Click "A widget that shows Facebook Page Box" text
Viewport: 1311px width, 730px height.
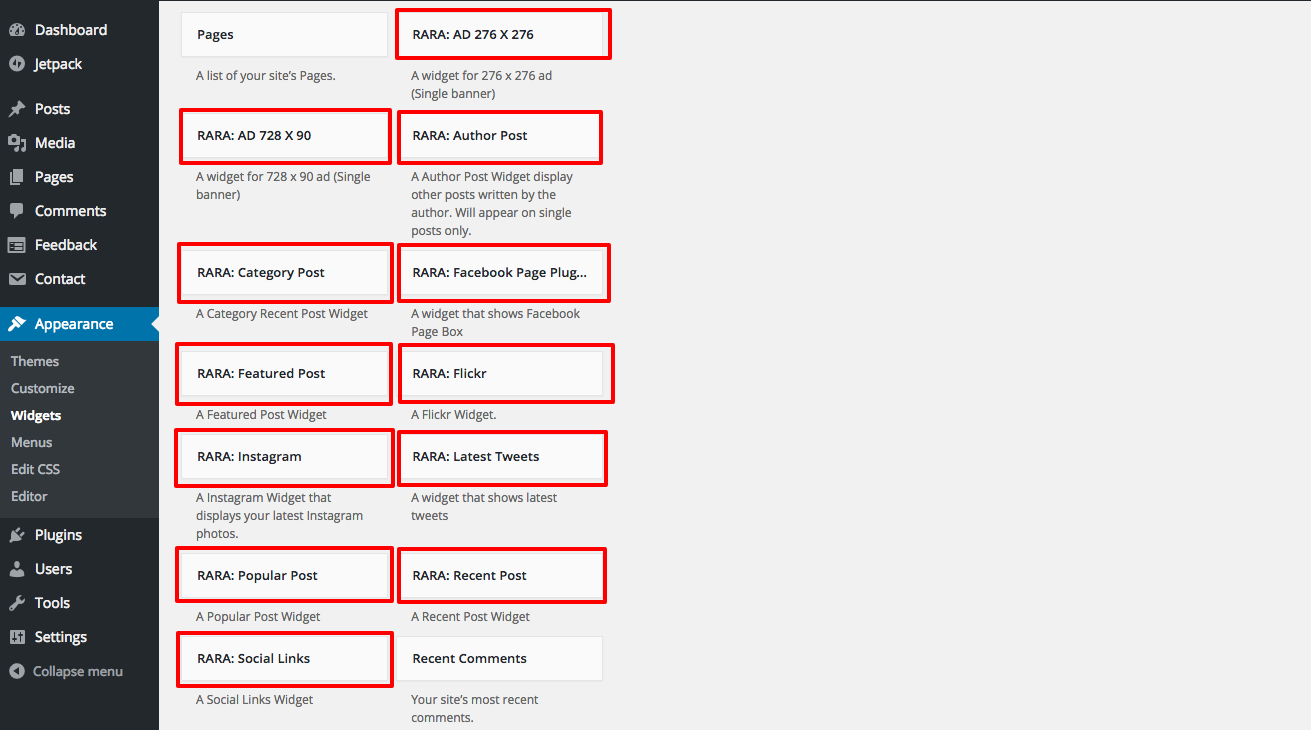coord(496,323)
